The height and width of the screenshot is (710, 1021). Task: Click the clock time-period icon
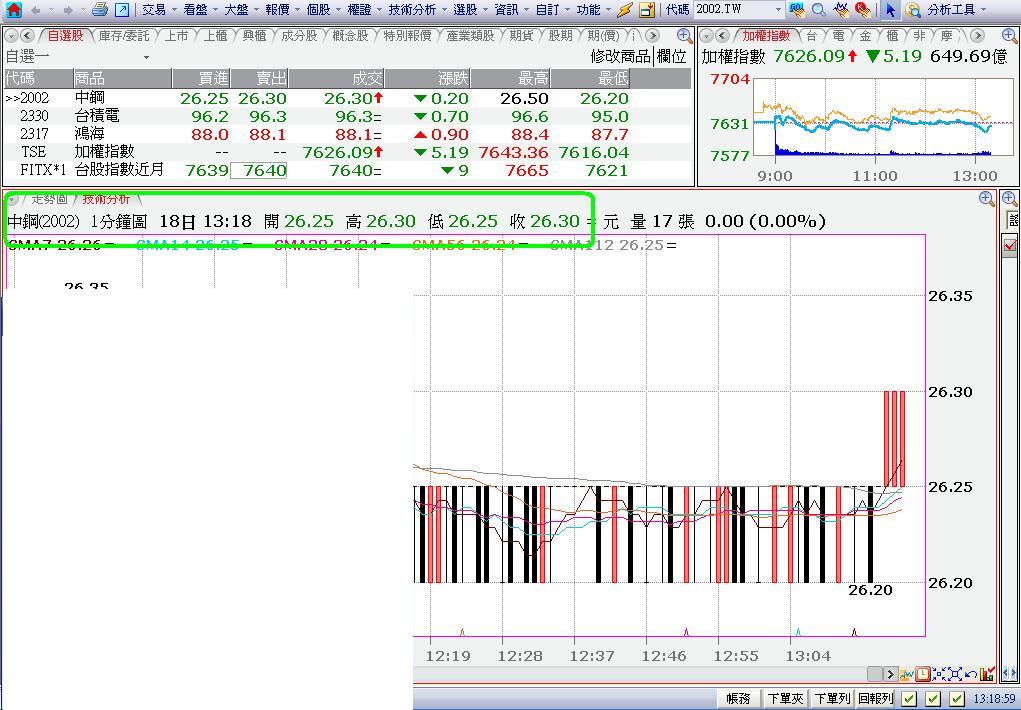pyautogui.click(x=923, y=674)
